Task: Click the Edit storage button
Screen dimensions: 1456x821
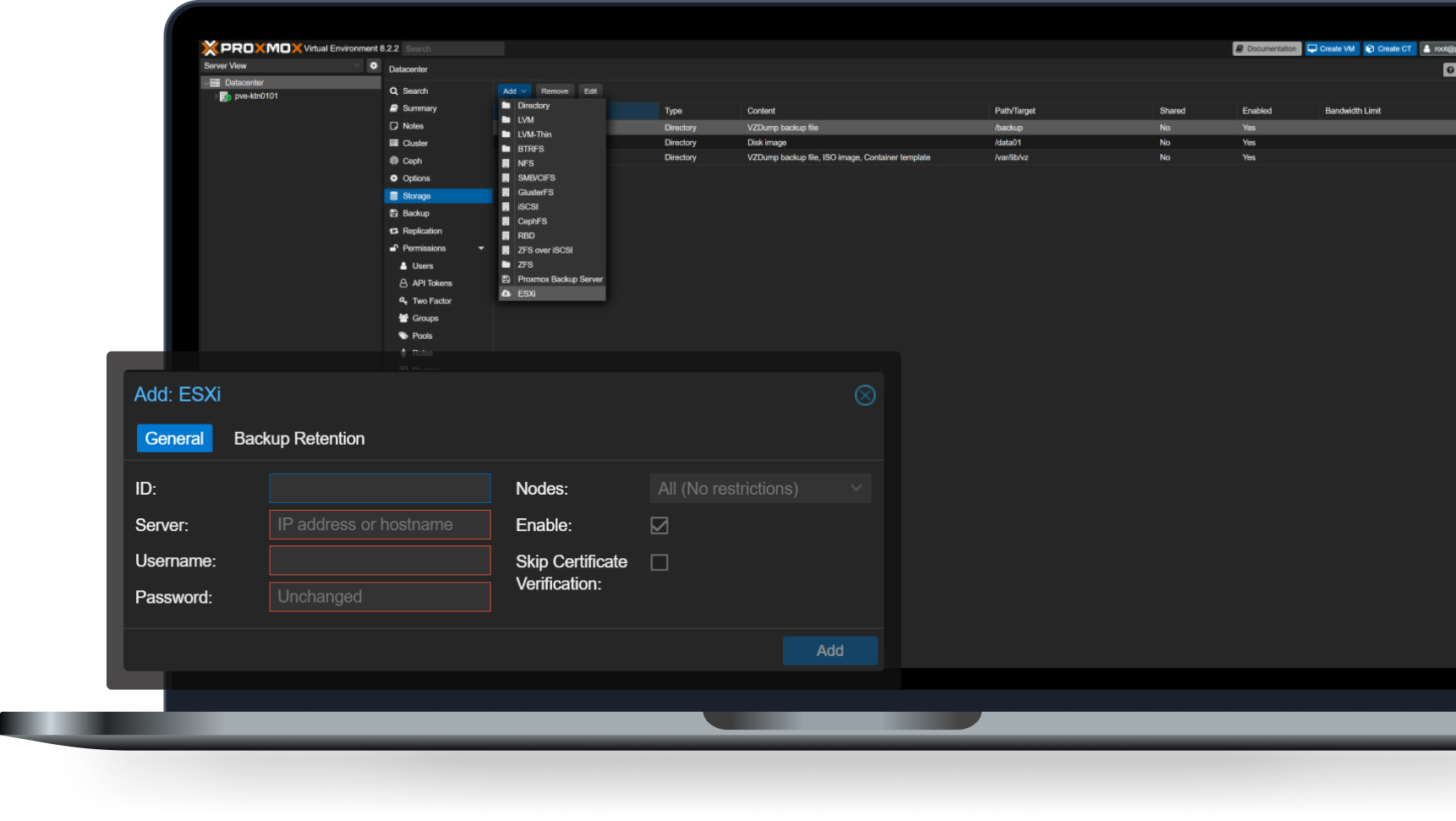Action: point(590,90)
